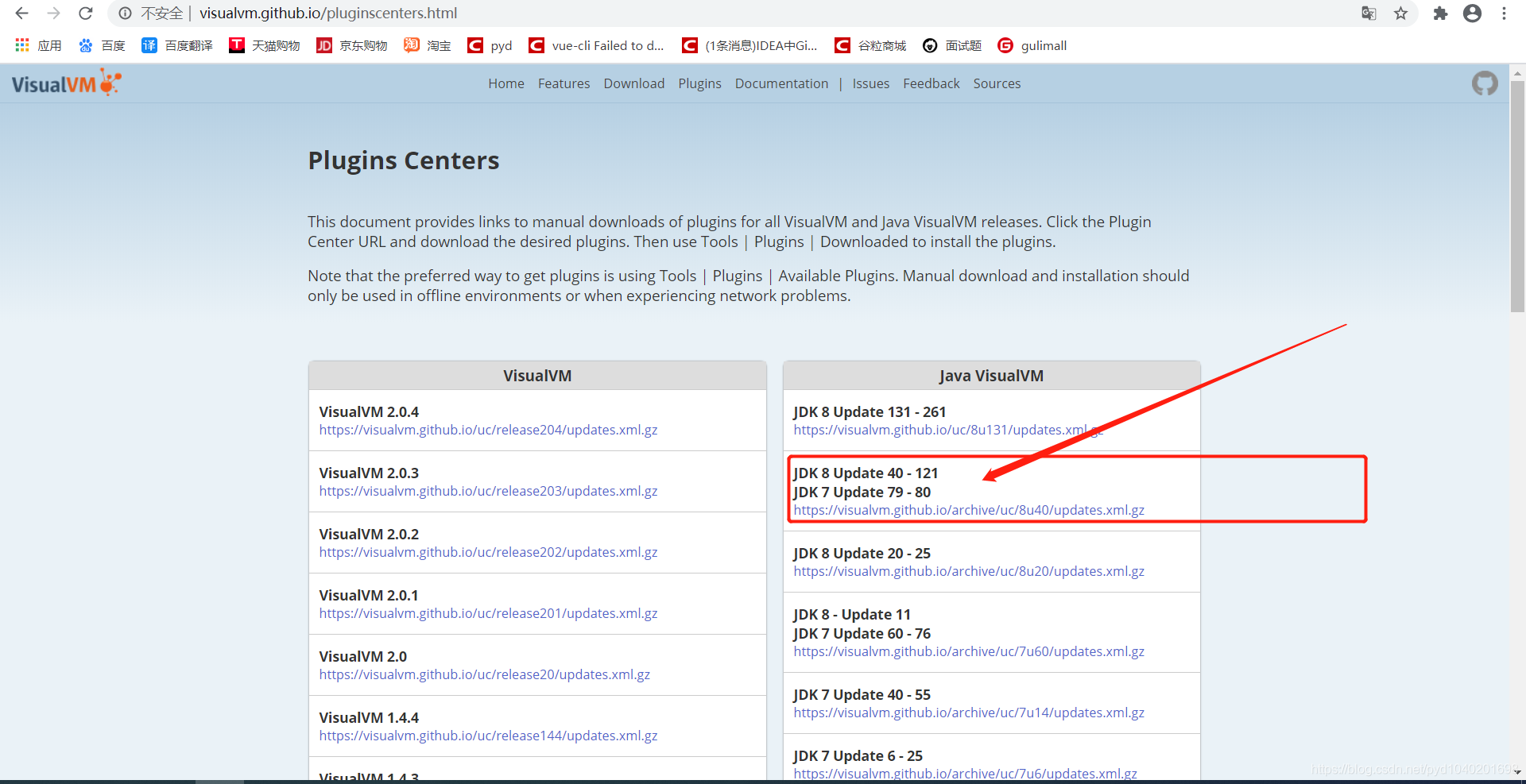1526x784 pixels.
Task: Open the Features nav item
Action: point(564,83)
